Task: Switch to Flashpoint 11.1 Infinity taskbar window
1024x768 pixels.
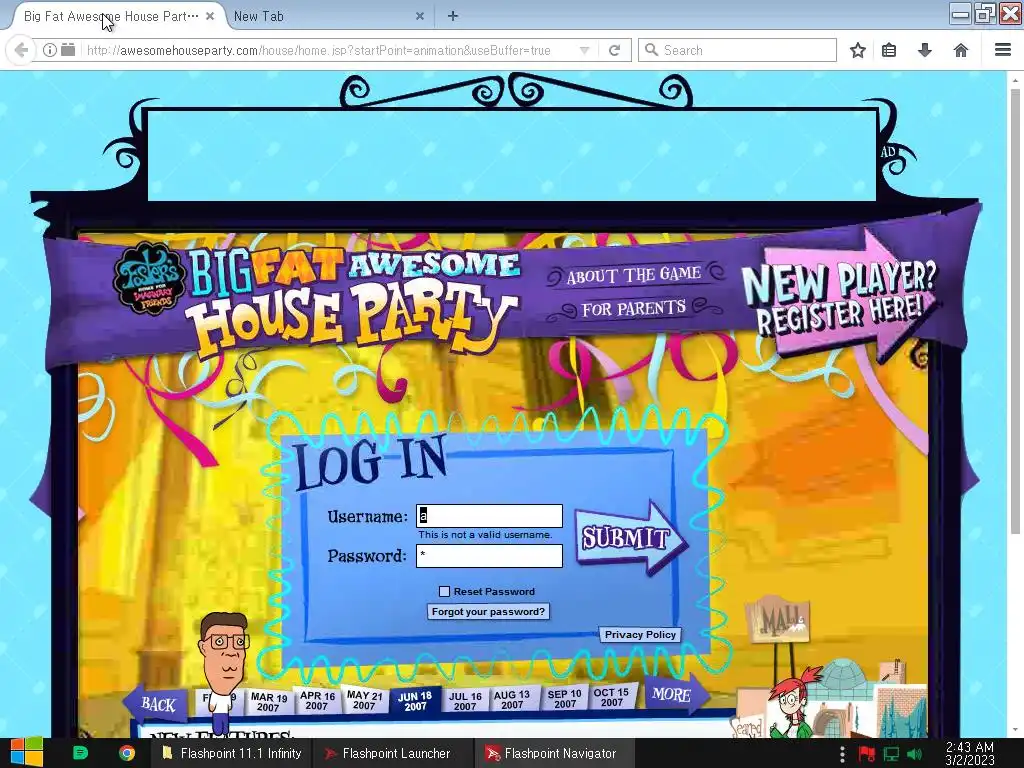Action: click(232, 754)
